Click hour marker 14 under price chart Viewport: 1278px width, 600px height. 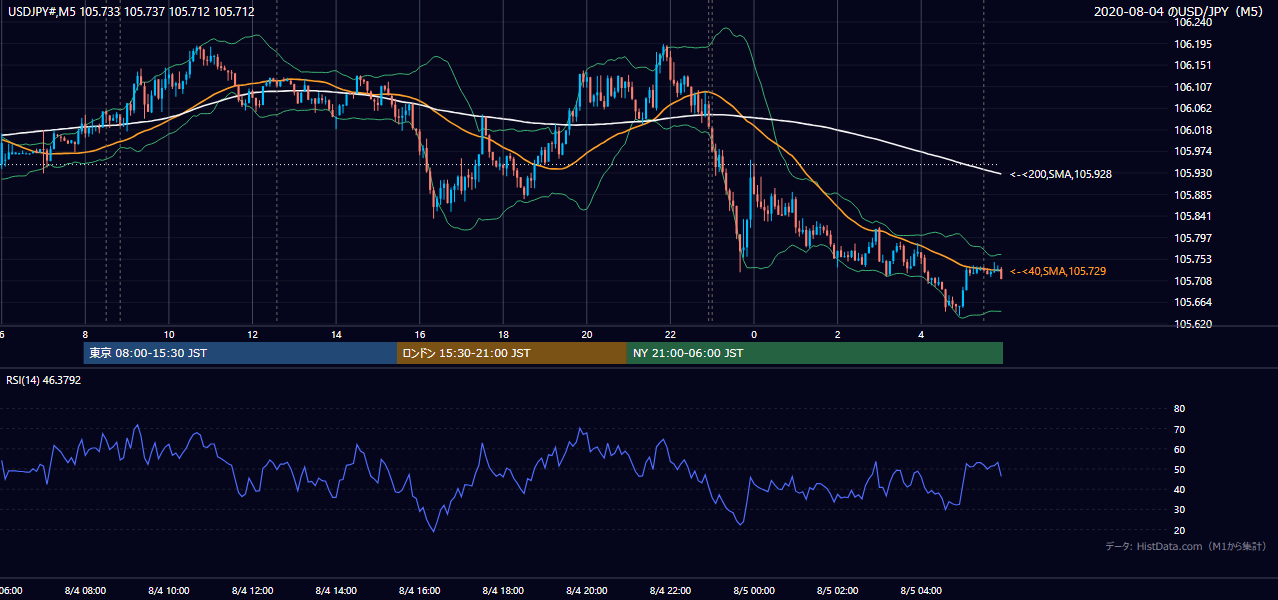click(336, 334)
